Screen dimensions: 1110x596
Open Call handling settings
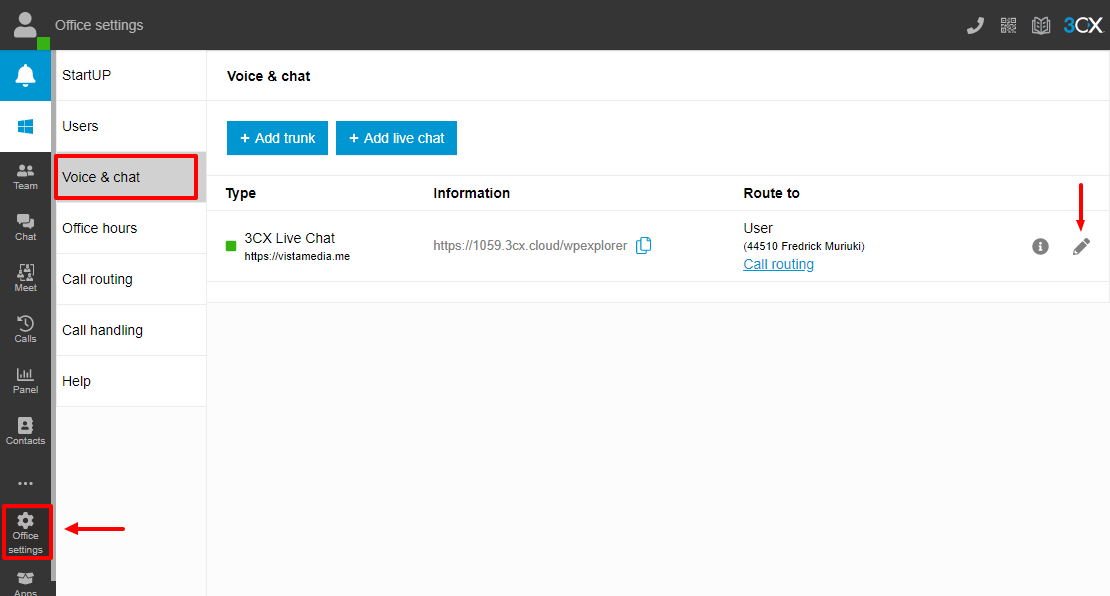tap(131, 330)
